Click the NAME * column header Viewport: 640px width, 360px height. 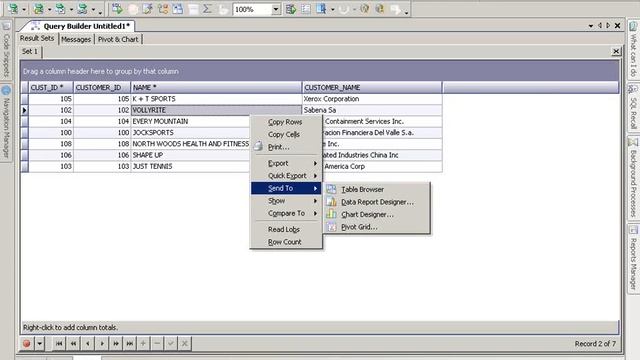(216, 87)
